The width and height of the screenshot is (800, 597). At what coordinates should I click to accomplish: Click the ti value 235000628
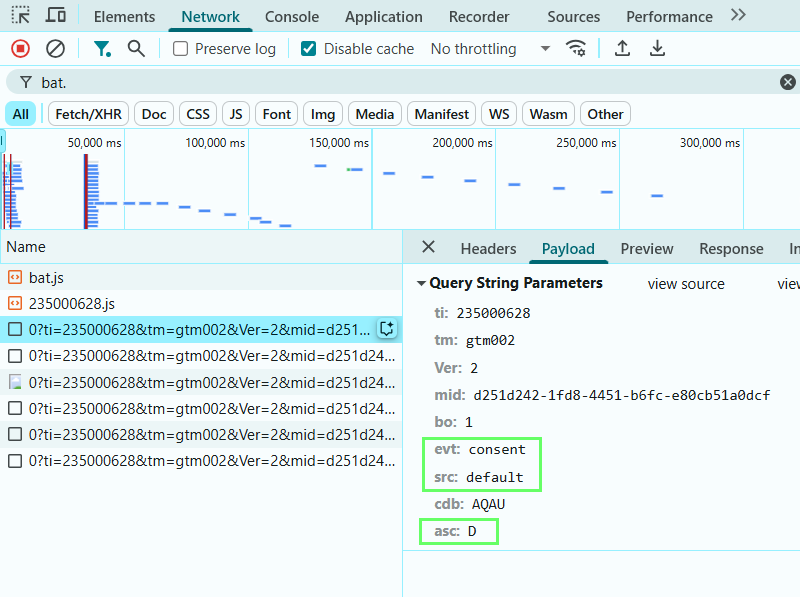click(493, 313)
